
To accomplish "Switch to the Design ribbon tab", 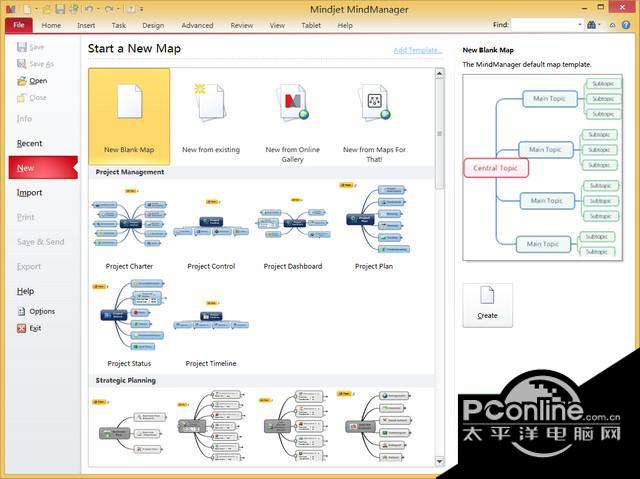I will click(153, 25).
